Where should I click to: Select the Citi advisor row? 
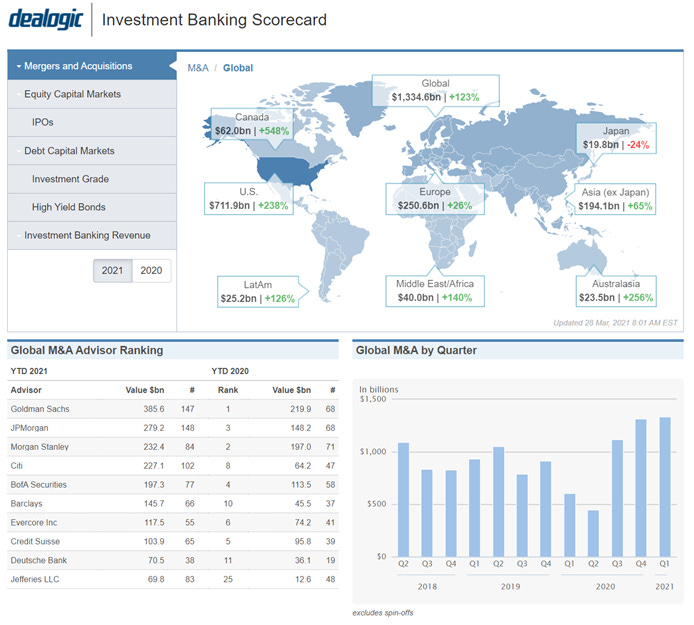point(173,466)
